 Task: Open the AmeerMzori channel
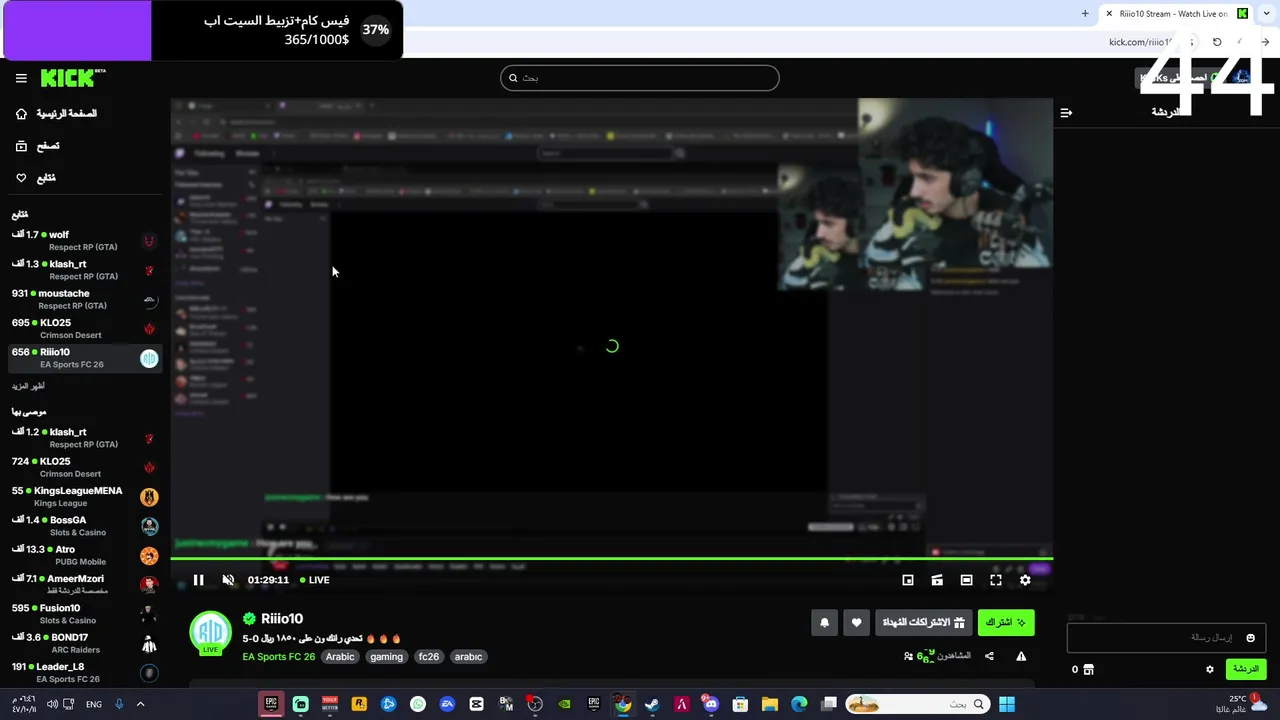point(85,585)
